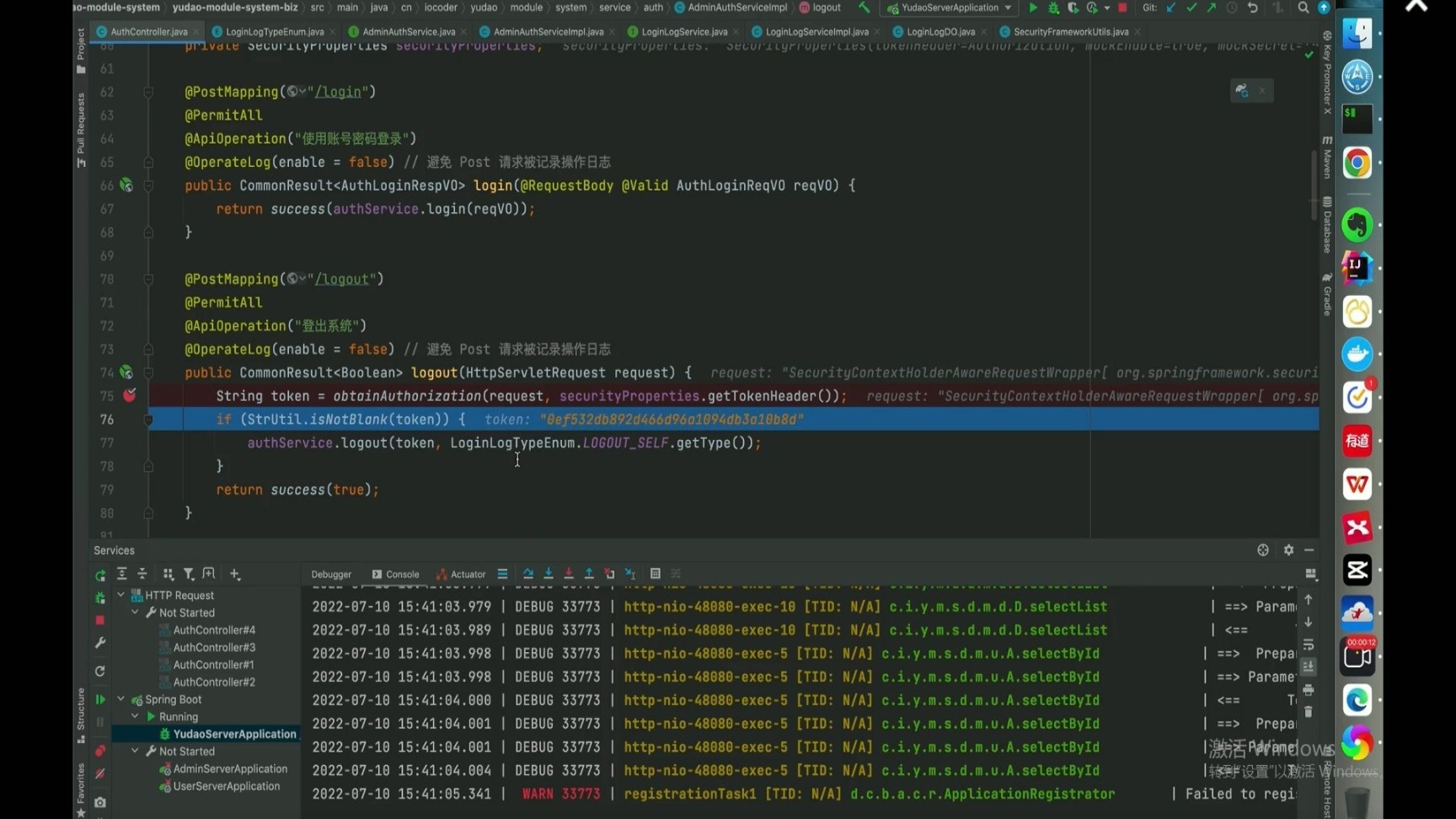Collapse the HTTP Request tree node
The height and width of the screenshot is (819, 1456).
121,595
